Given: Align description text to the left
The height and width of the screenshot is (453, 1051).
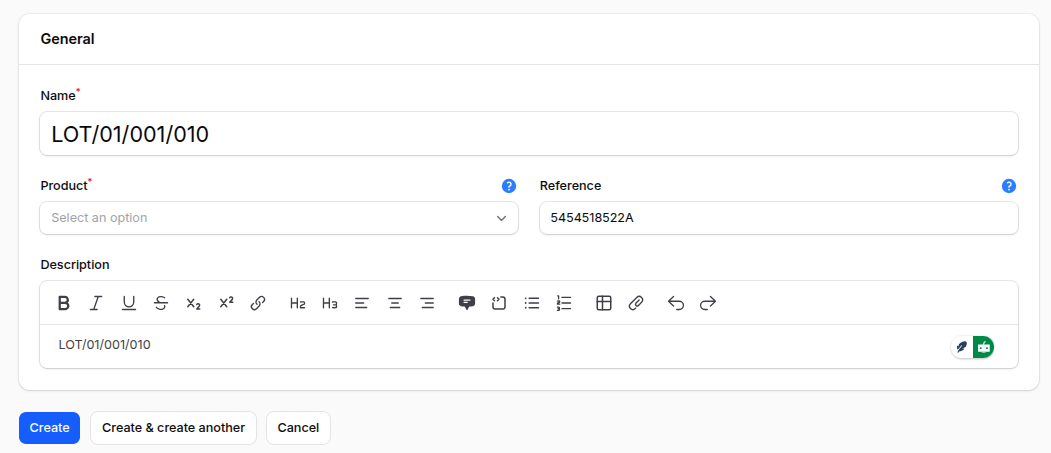Looking at the screenshot, I should tap(362, 303).
